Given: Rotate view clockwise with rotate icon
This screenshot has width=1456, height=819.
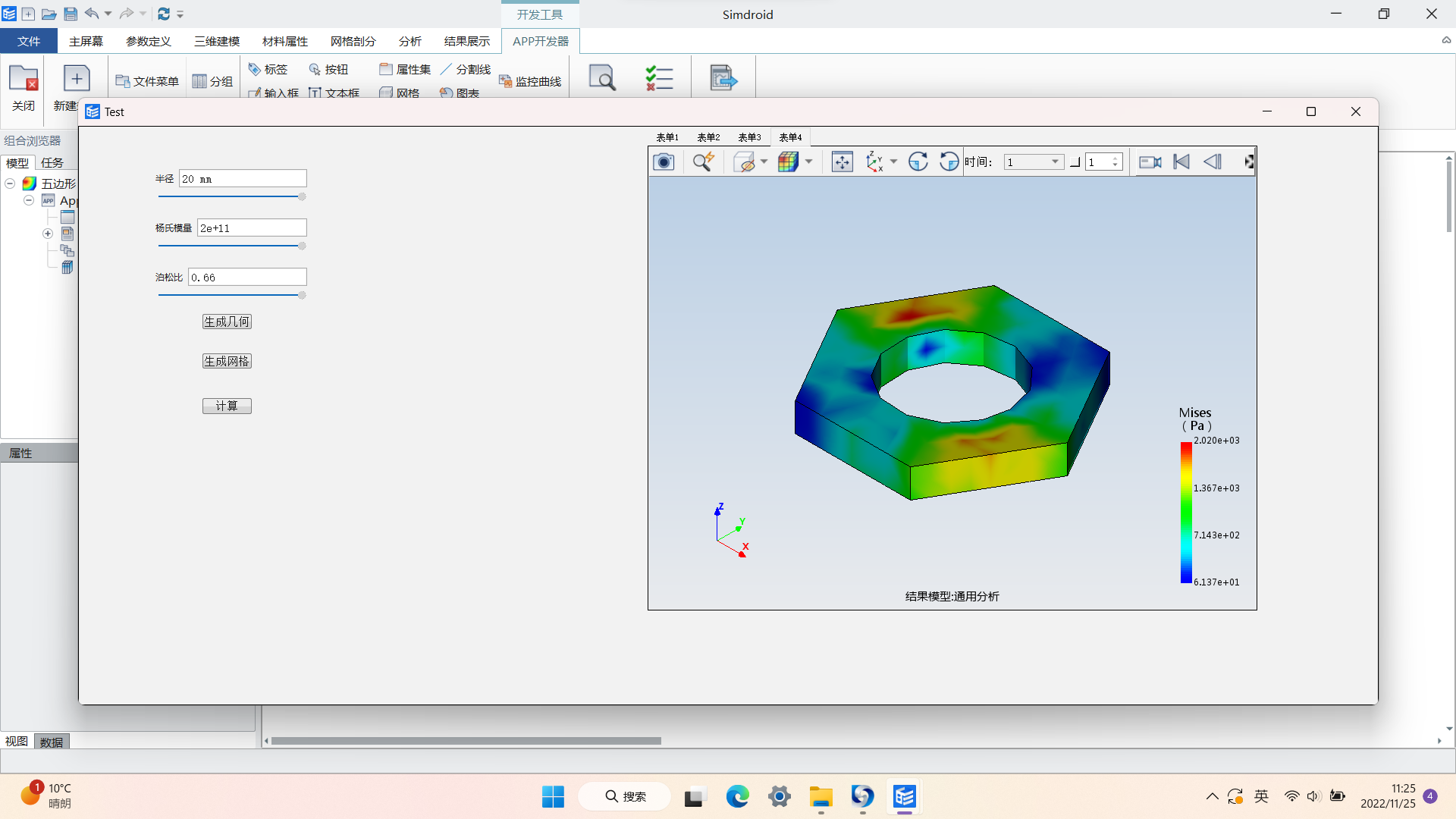Looking at the screenshot, I should [918, 162].
